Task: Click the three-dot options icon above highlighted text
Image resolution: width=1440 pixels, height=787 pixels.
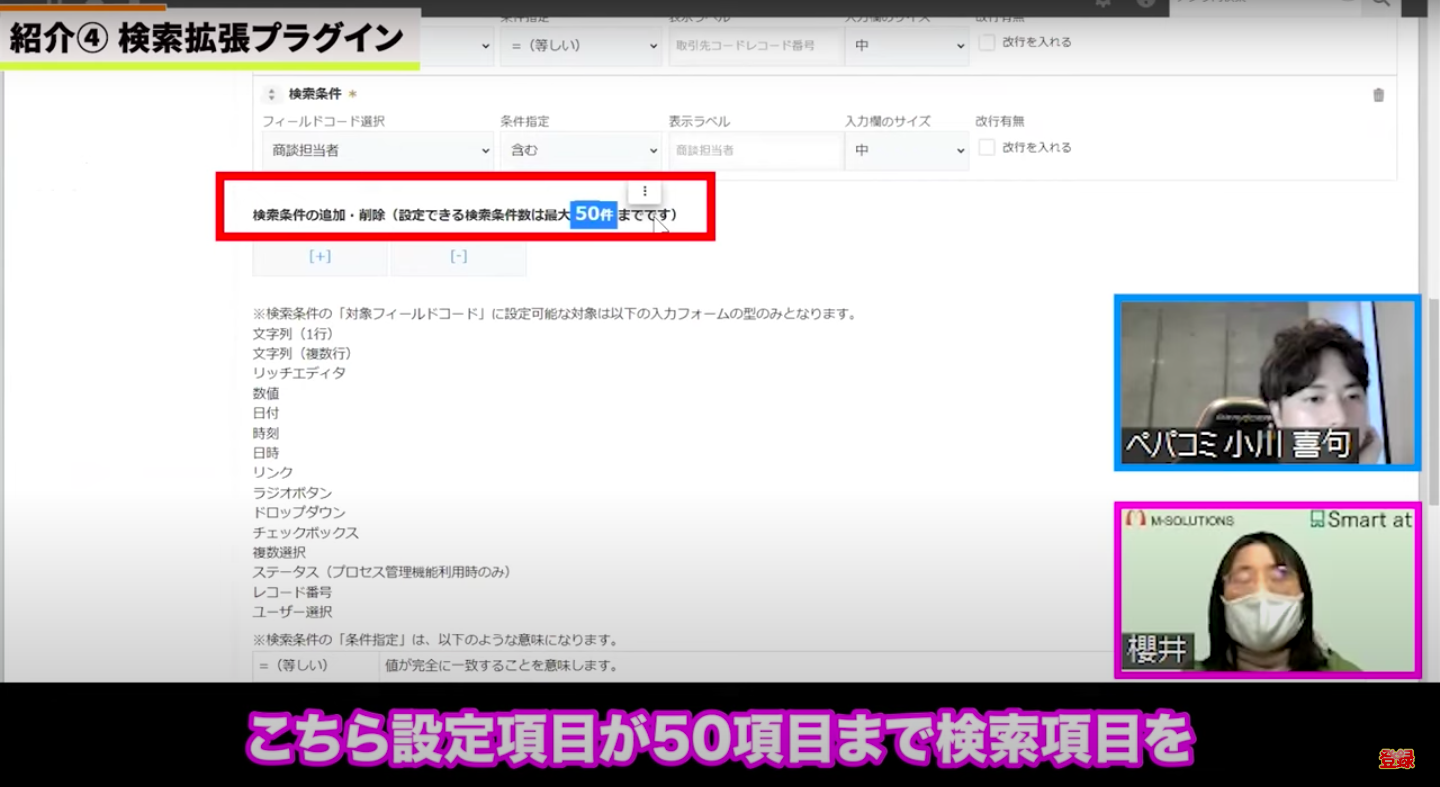Action: pos(644,191)
